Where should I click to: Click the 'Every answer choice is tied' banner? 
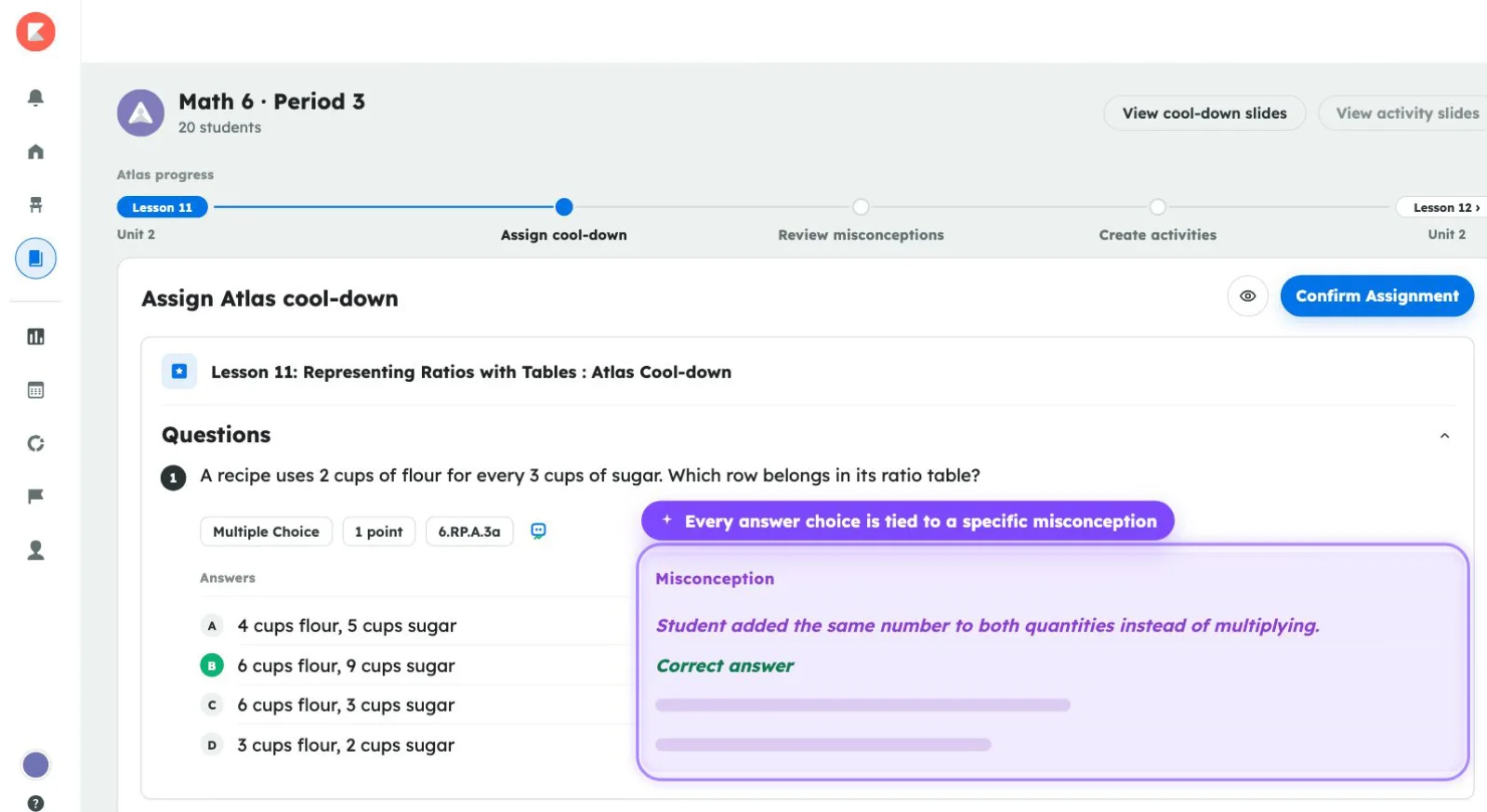(x=907, y=521)
